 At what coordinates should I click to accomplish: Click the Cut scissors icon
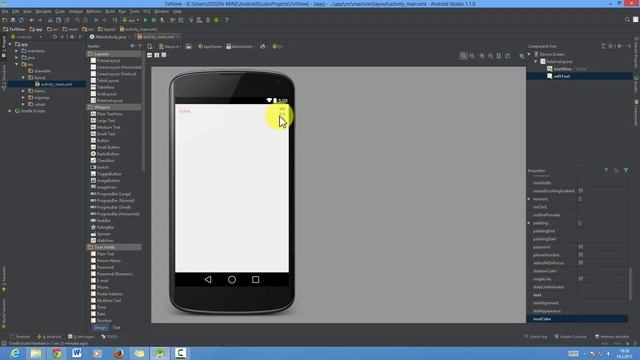click(x=50, y=20)
